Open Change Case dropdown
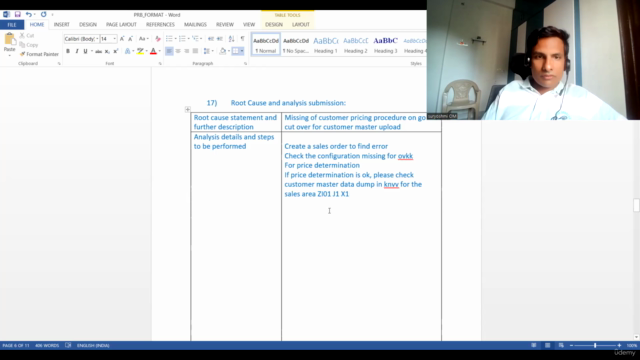 pos(143,39)
